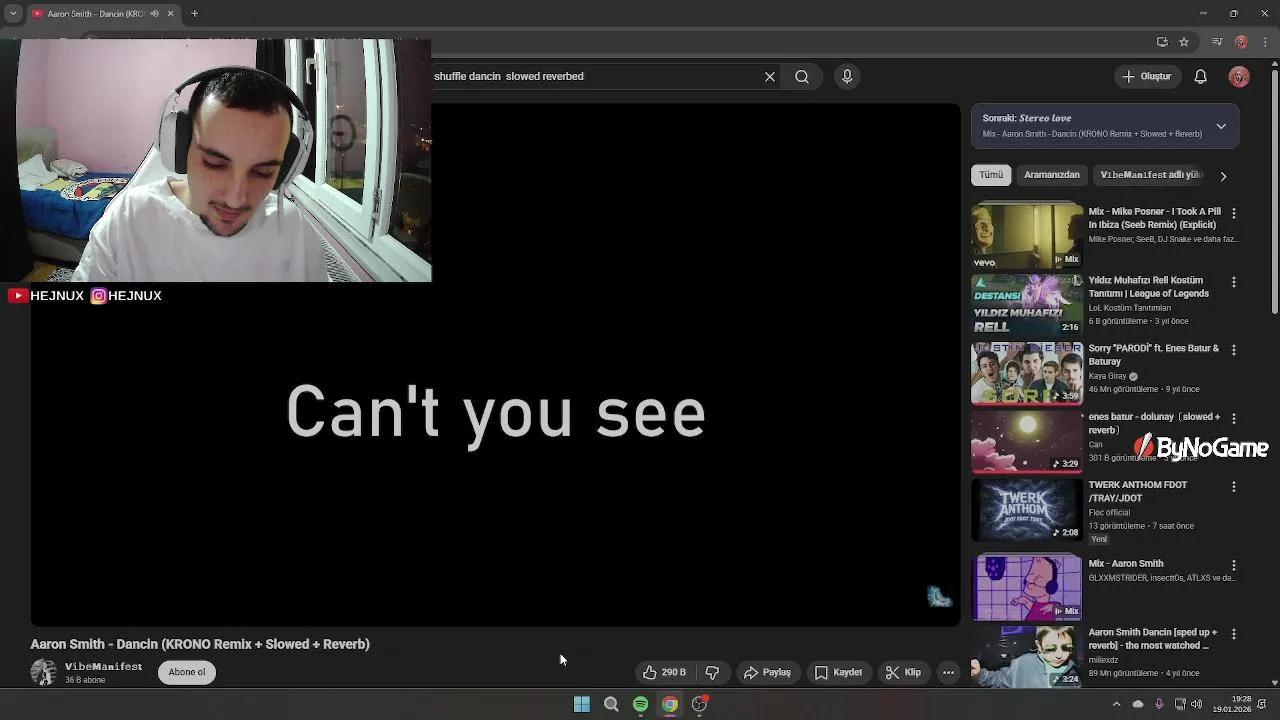Image resolution: width=1280 pixels, height=720 pixels.
Task: Open Mix - Aaron Smith thumbnail
Action: 1027,587
